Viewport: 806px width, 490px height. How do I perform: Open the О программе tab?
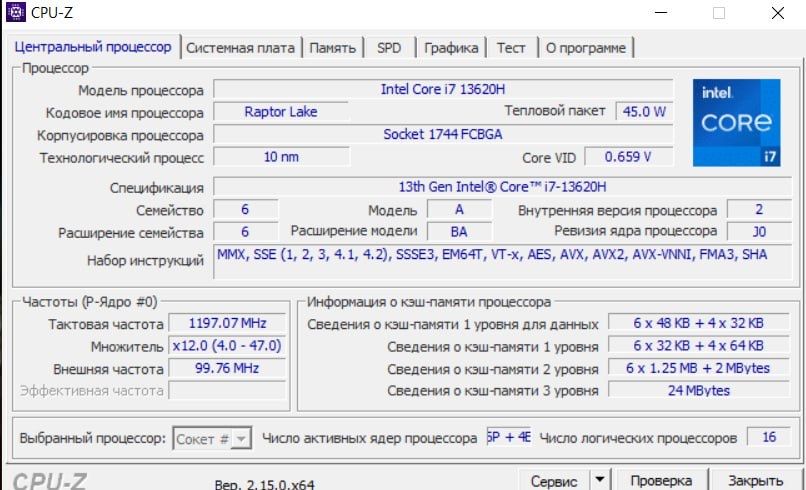(x=585, y=48)
